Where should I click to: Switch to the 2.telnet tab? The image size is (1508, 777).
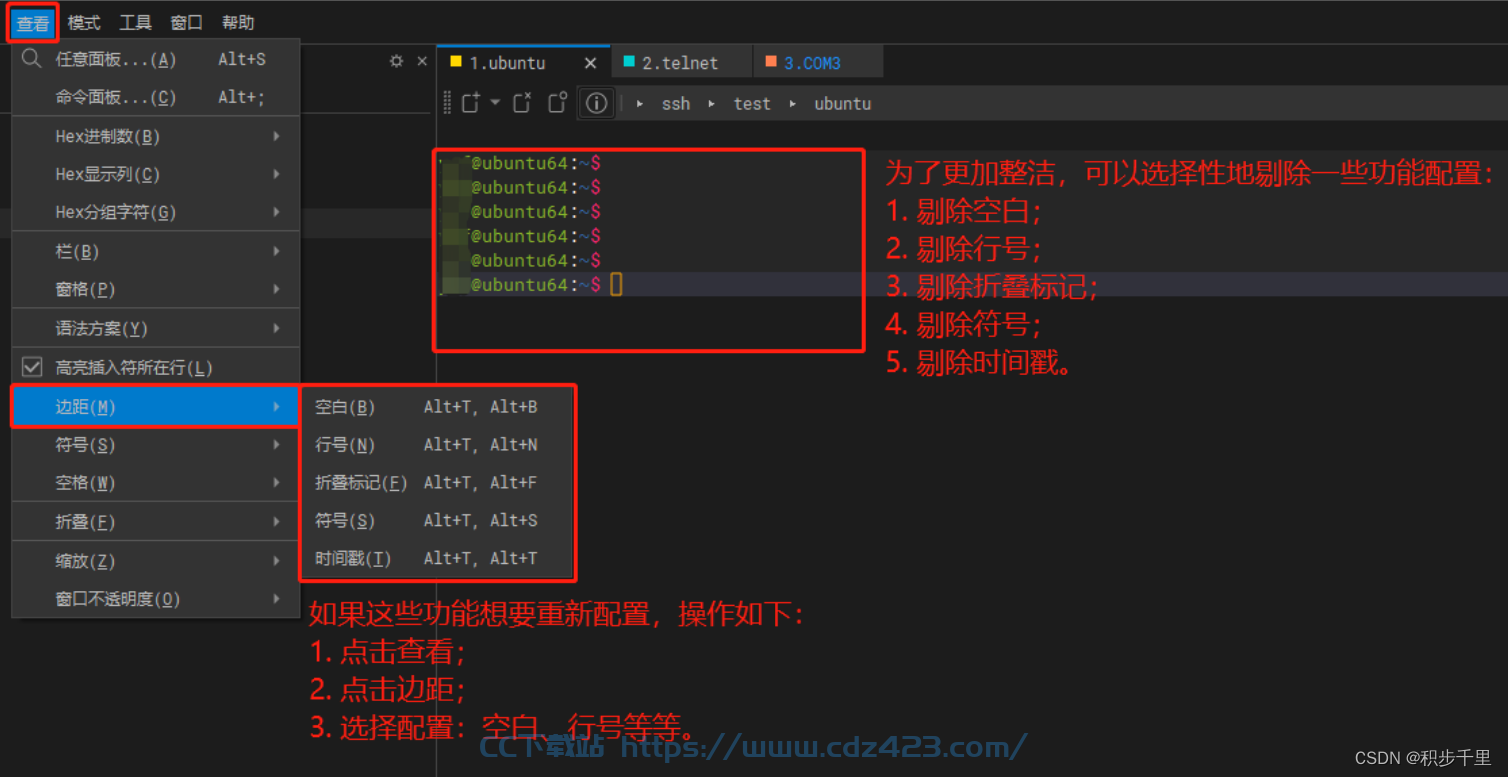(680, 62)
